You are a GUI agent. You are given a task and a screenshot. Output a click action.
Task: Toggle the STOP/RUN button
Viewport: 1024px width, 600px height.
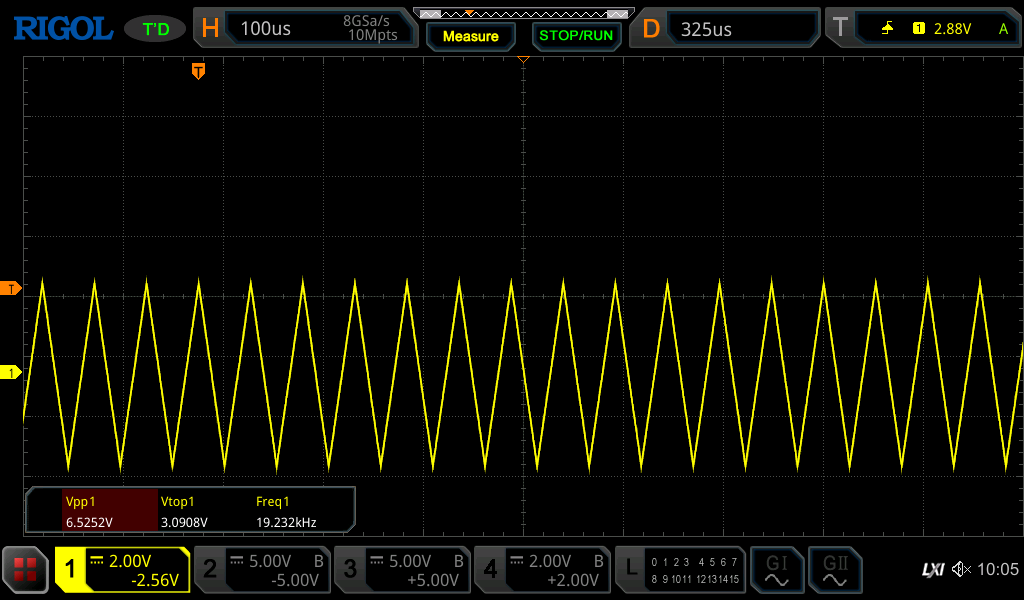coord(576,36)
